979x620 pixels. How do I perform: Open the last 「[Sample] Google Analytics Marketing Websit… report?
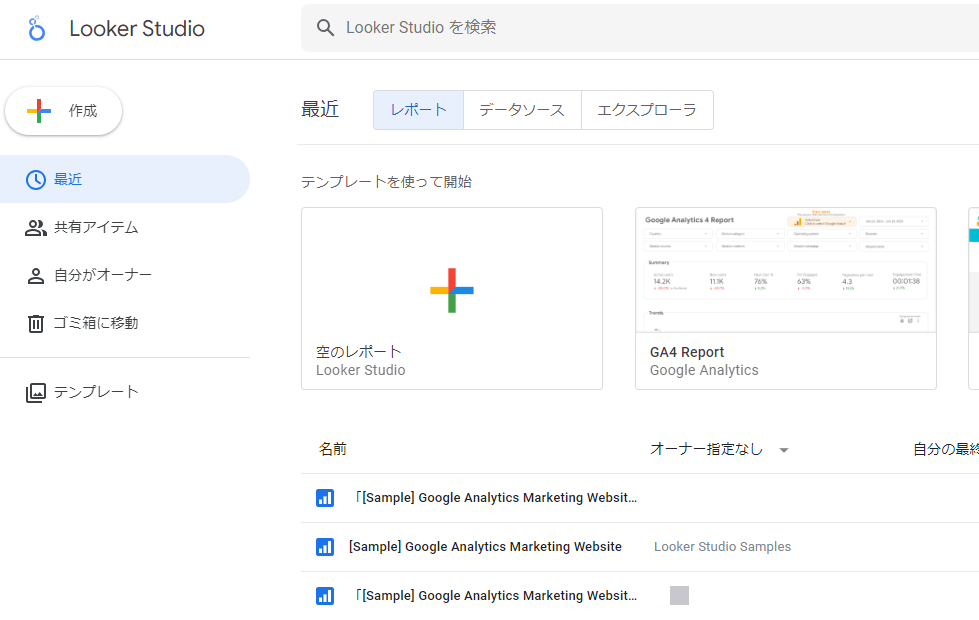(496, 596)
